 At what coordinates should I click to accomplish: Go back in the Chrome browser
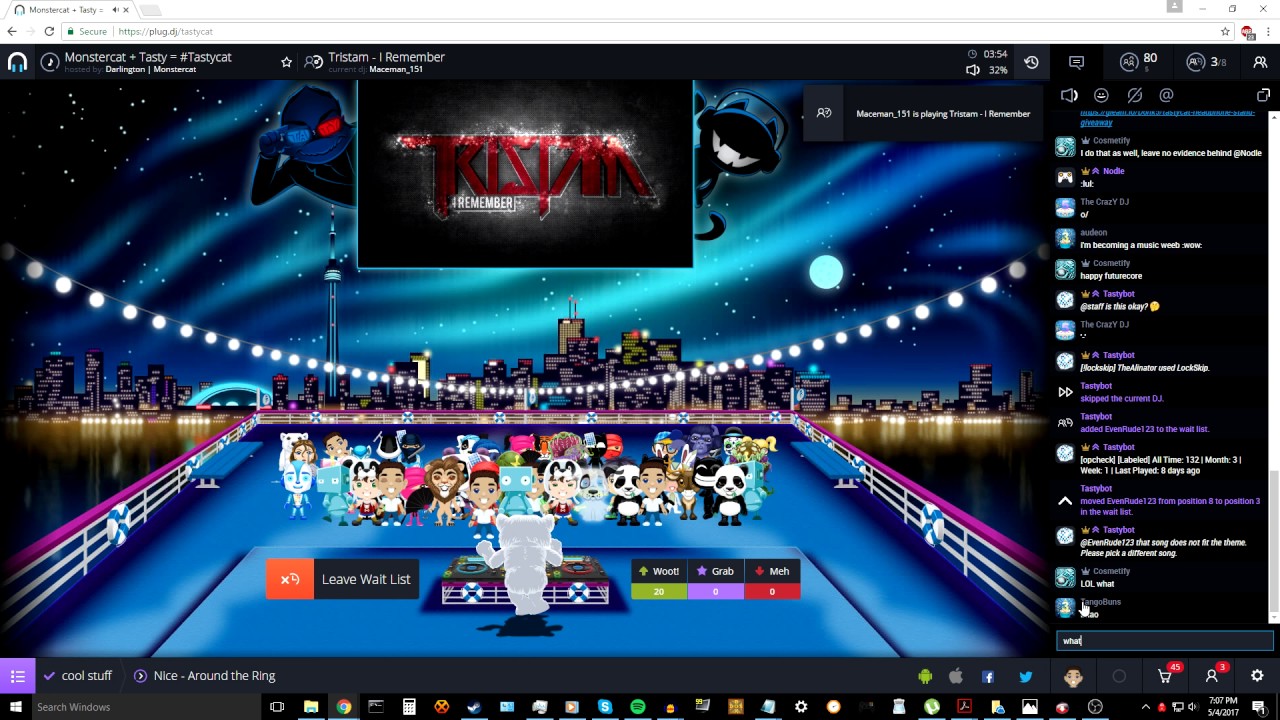click(12, 32)
